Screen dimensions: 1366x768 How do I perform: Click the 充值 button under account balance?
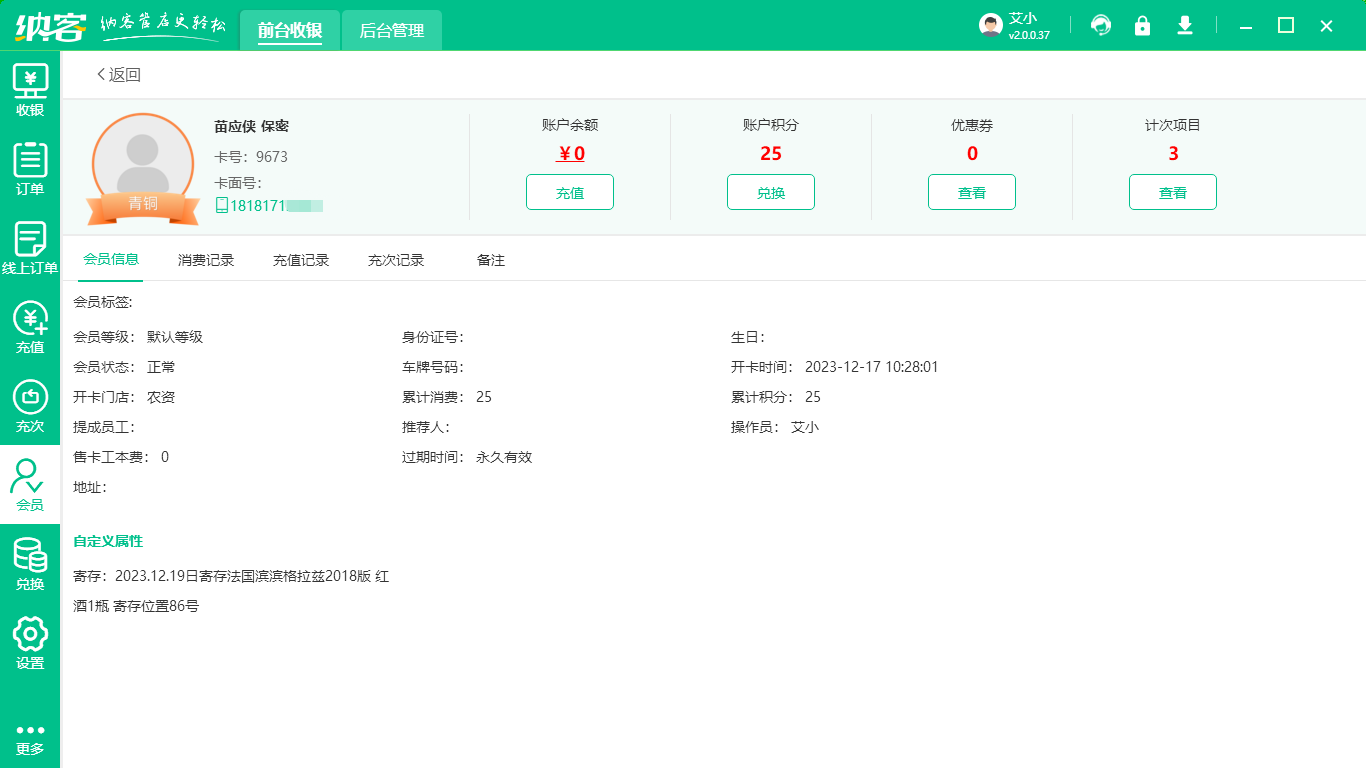tap(570, 192)
